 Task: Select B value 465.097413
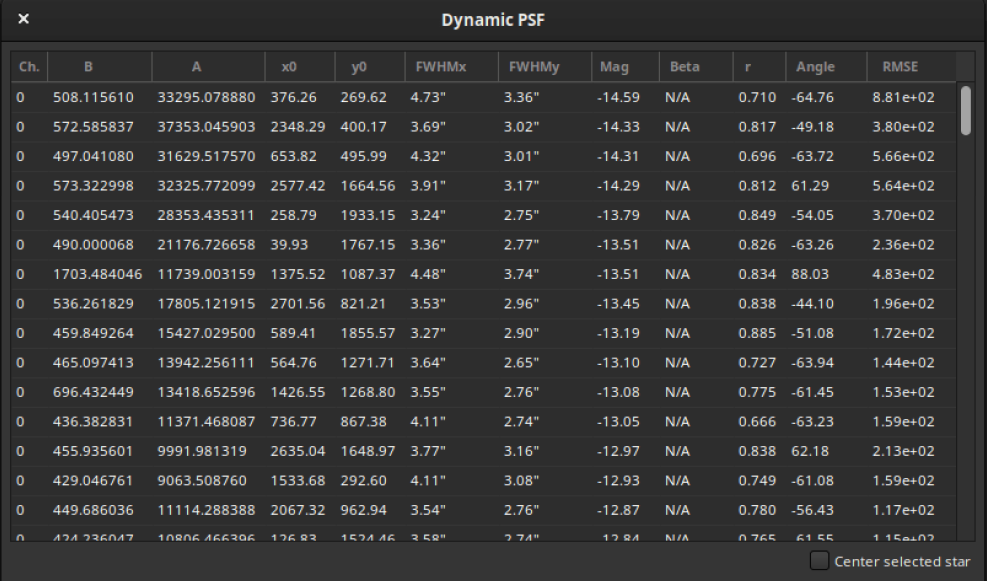point(93,363)
